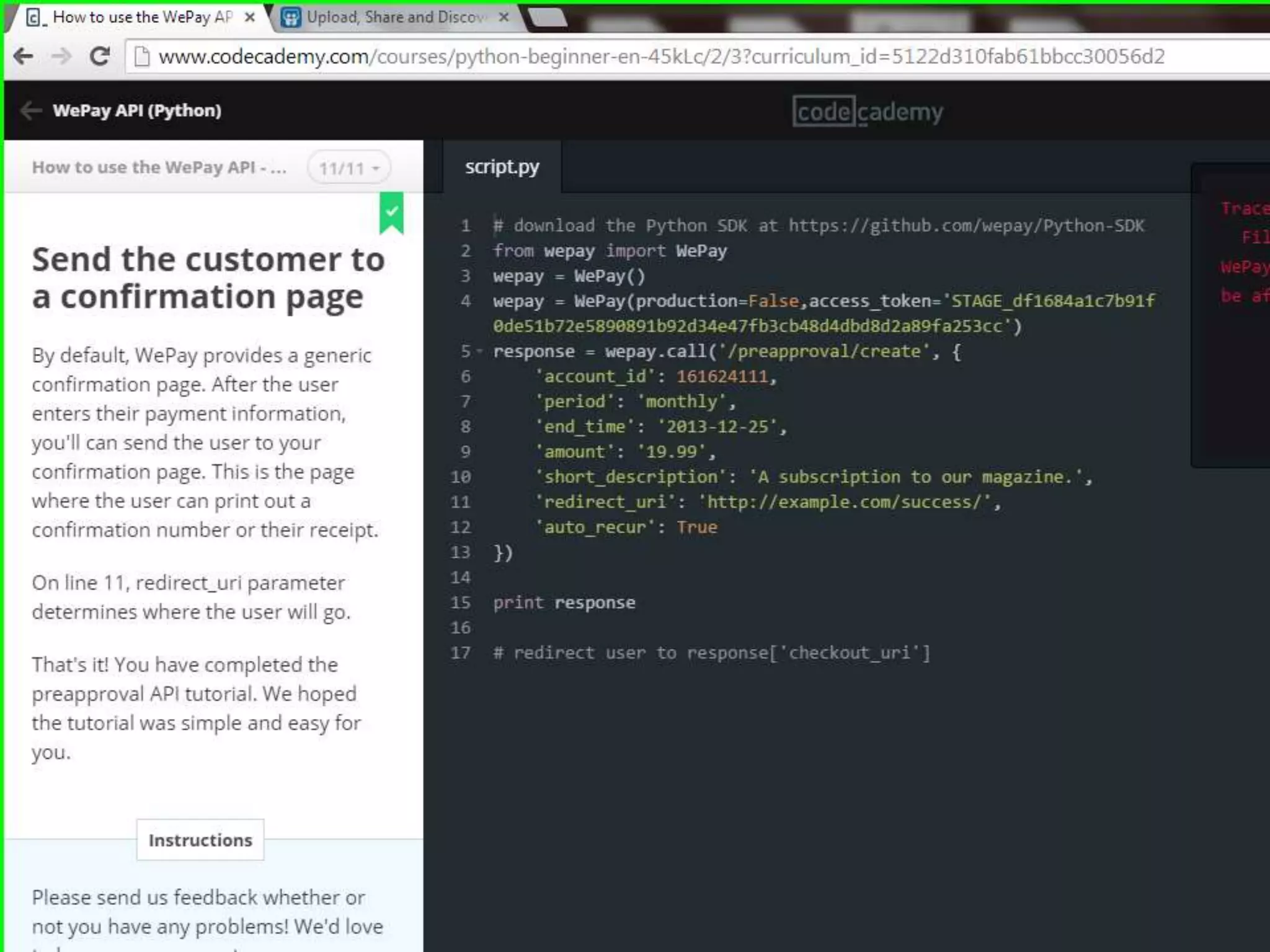Screen dimensions: 1270x952
Task: Click 'How to use the WePay API' section title
Action: coord(159,167)
